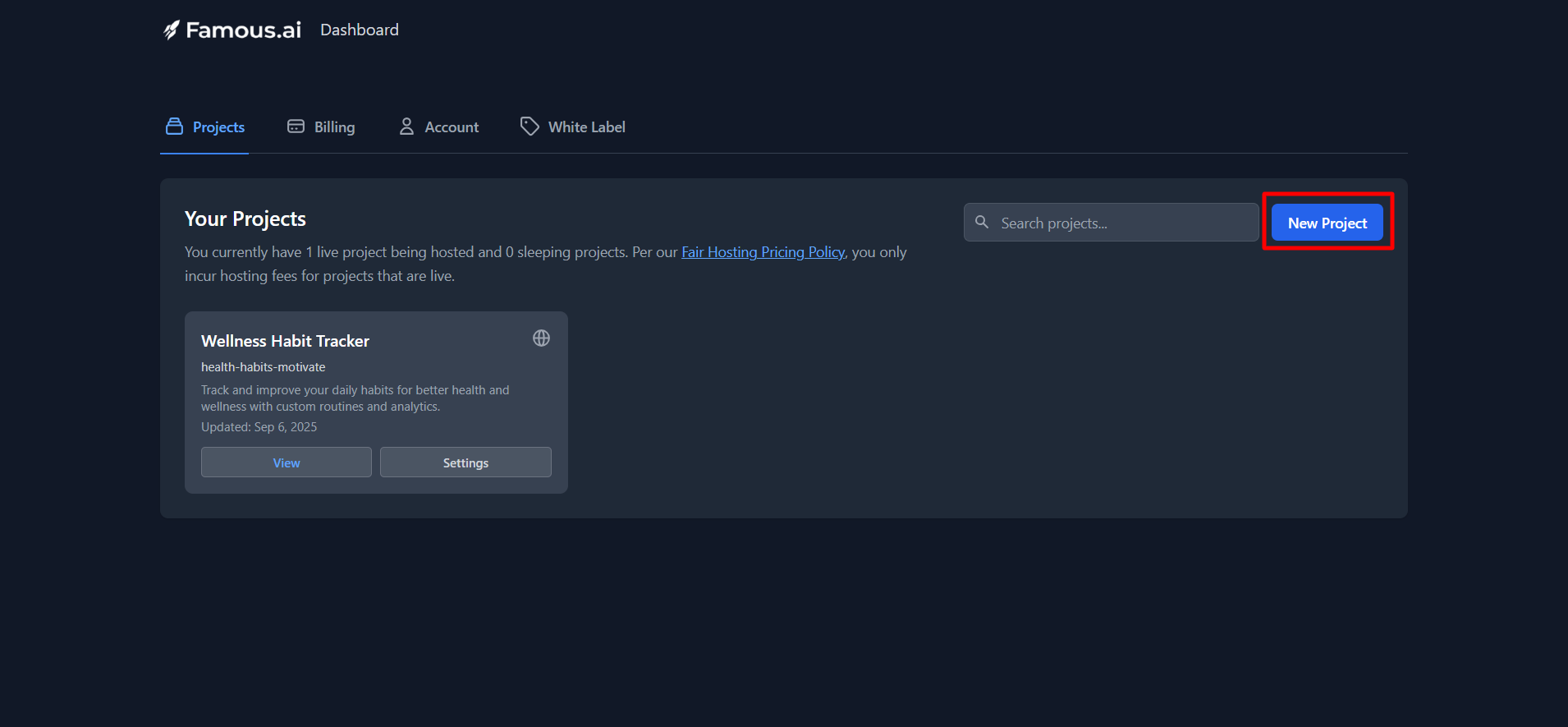The image size is (1568, 727).
Task: Go to the Account tab
Action: tap(438, 127)
